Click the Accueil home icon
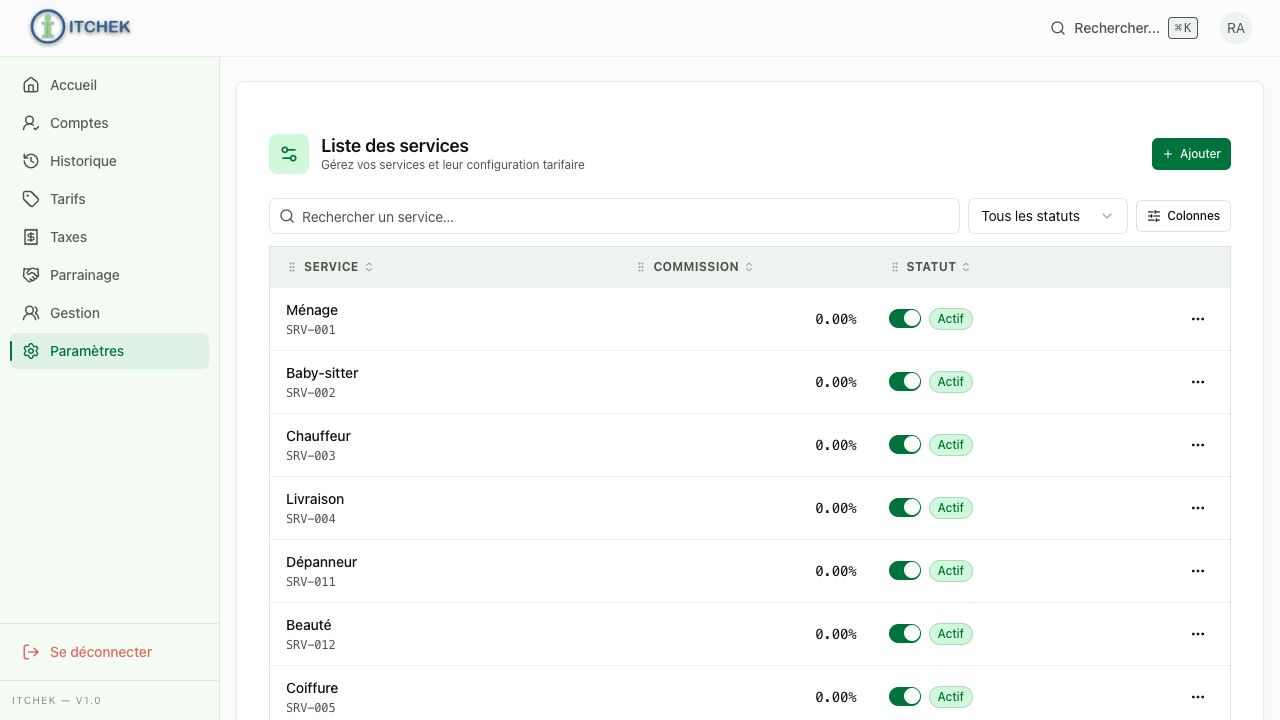Viewport: 1280px width, 720px height. pos(31,85)
